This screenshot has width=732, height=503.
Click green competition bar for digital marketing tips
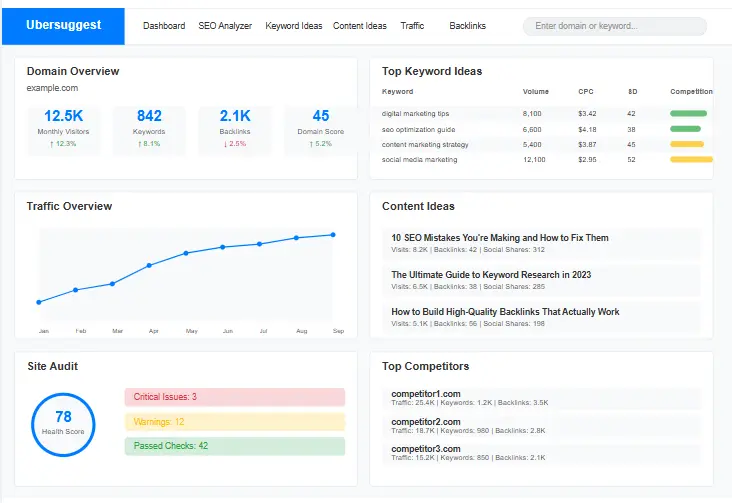(x=689, y=113)
